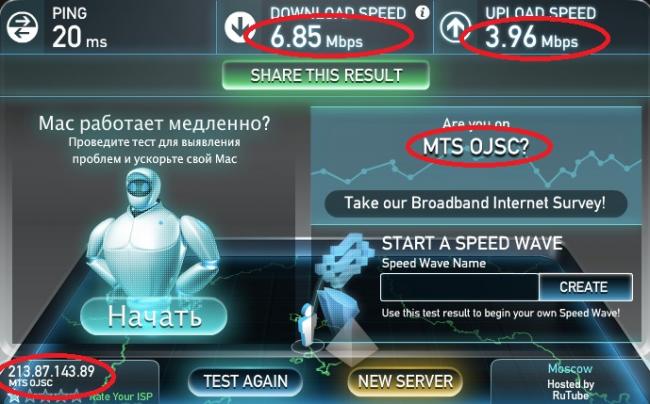Click the robot mascot in the Mac ad

point(153,232)
